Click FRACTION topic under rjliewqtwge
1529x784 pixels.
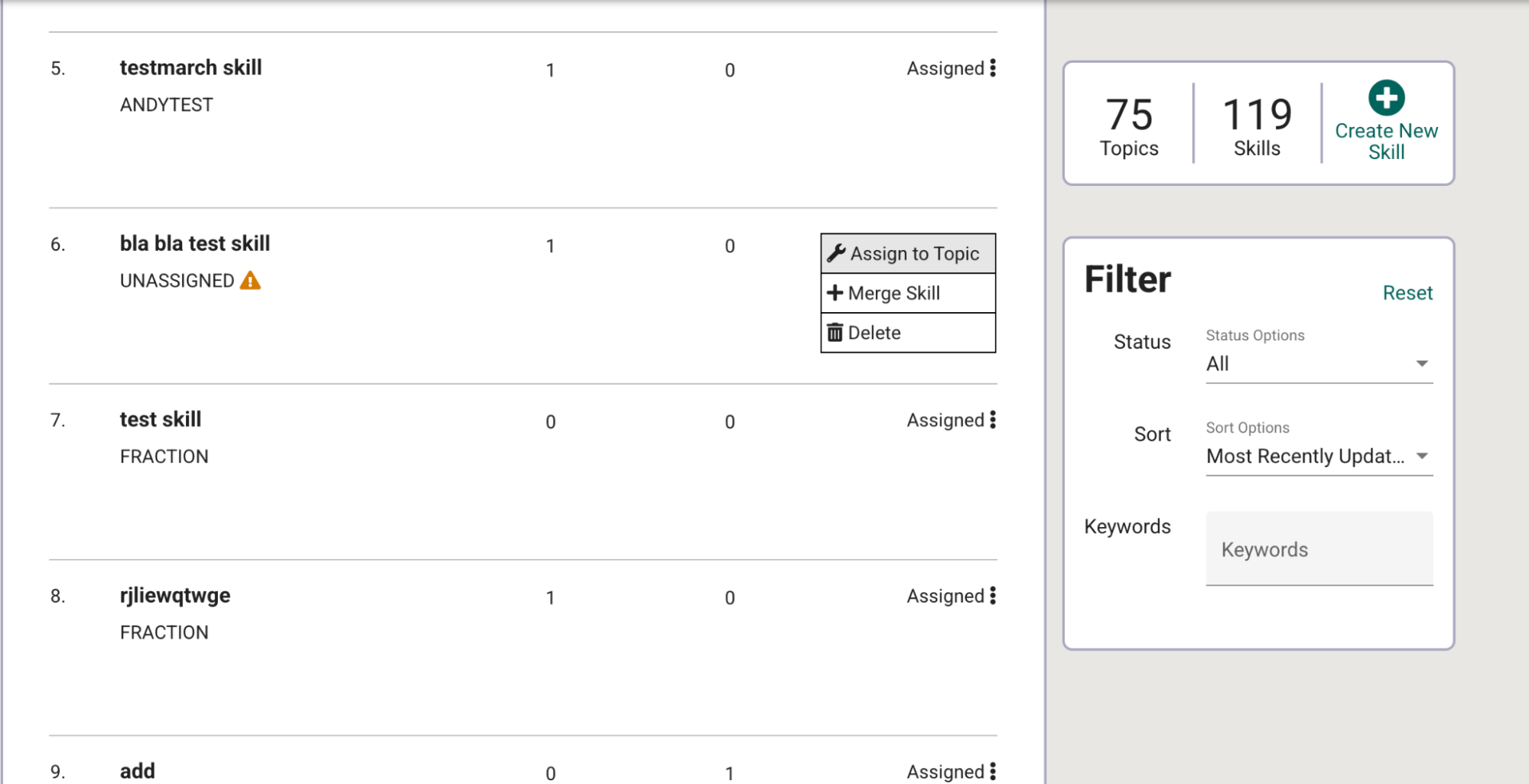pyautogui.click(x=164, y=633)
